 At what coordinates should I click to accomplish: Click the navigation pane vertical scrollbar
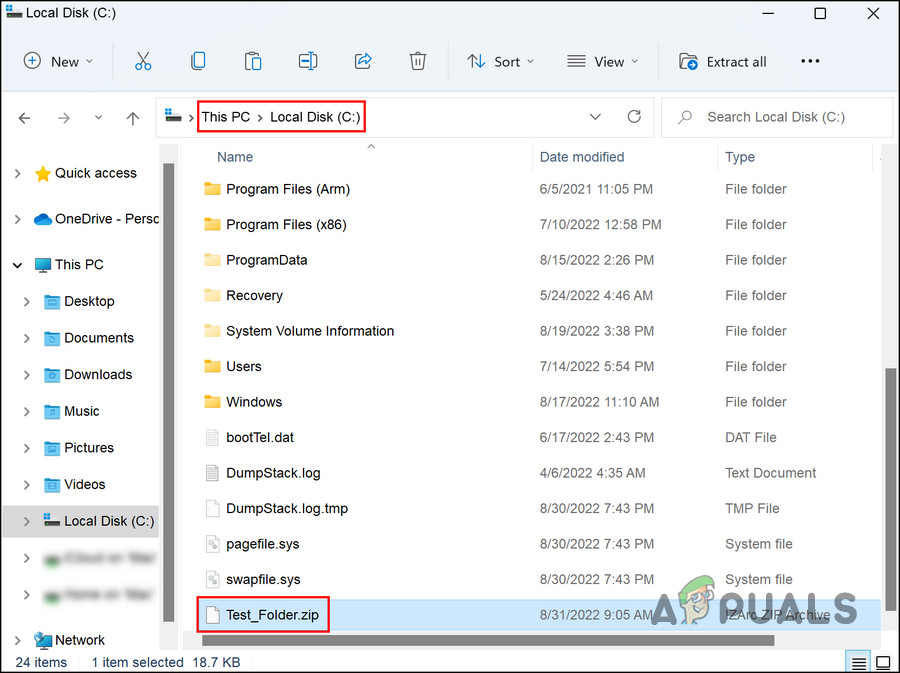(x=168, y=392)
